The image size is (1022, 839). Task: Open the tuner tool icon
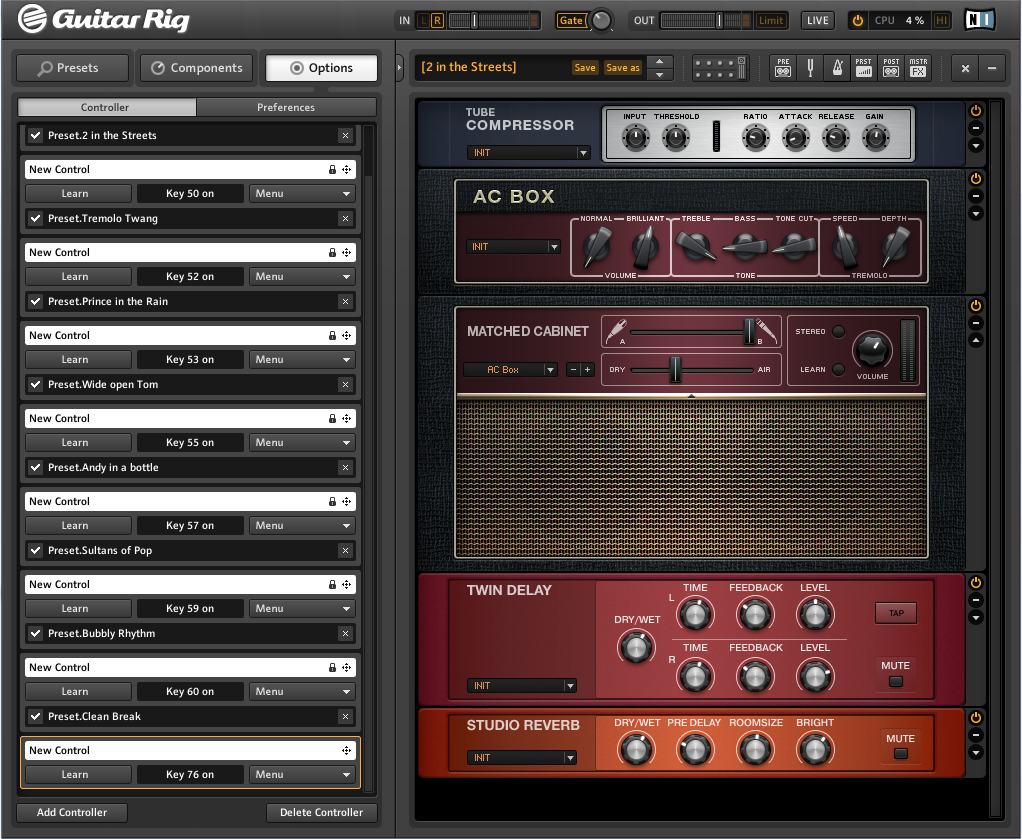[x=810, y=67]
